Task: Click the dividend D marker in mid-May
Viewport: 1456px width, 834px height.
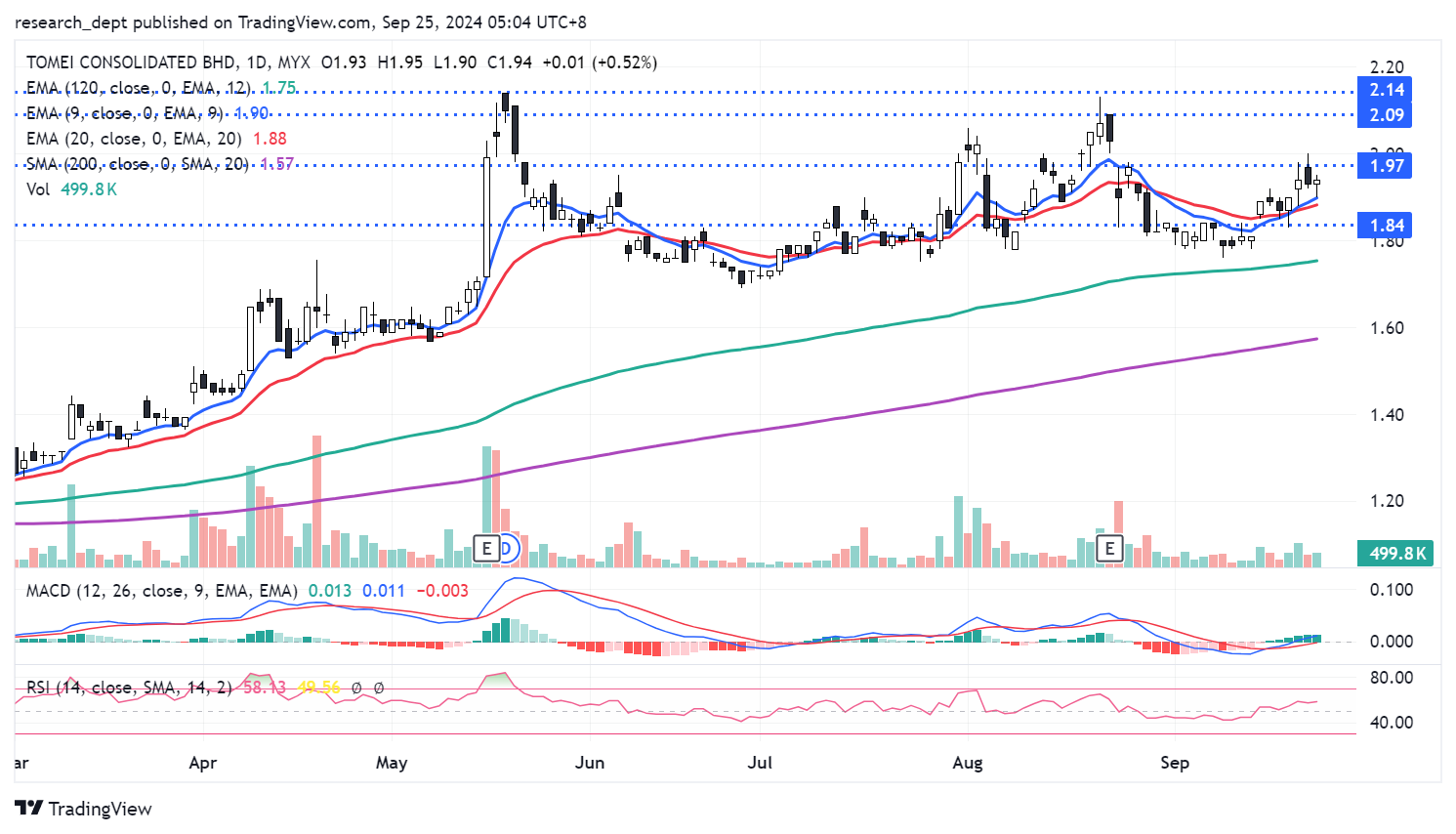Action: (506, 548)
